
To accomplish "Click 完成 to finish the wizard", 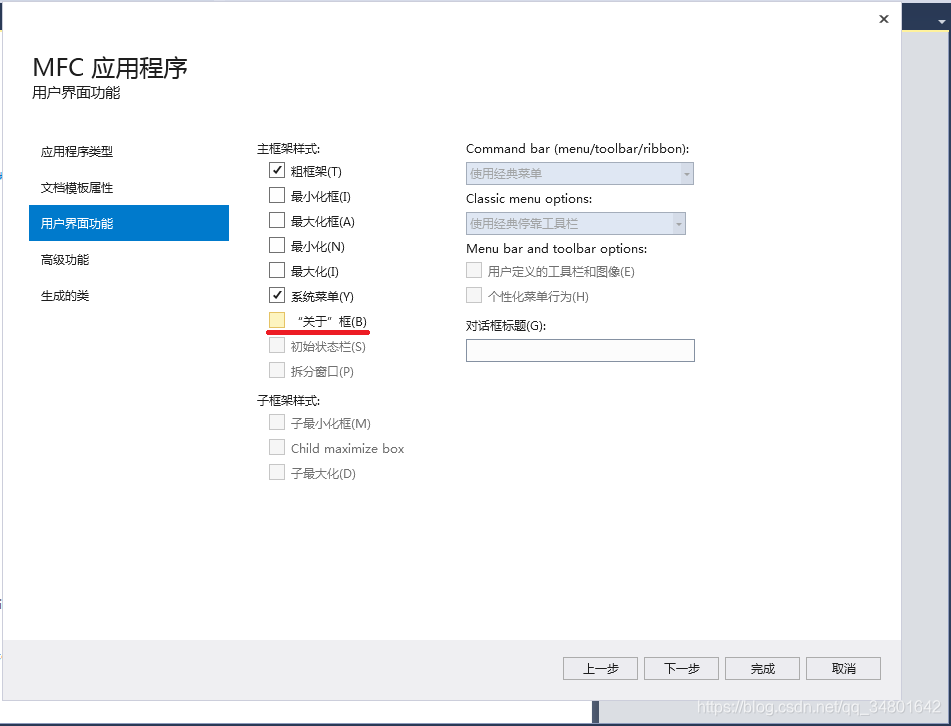I will (x=762, y=668).
